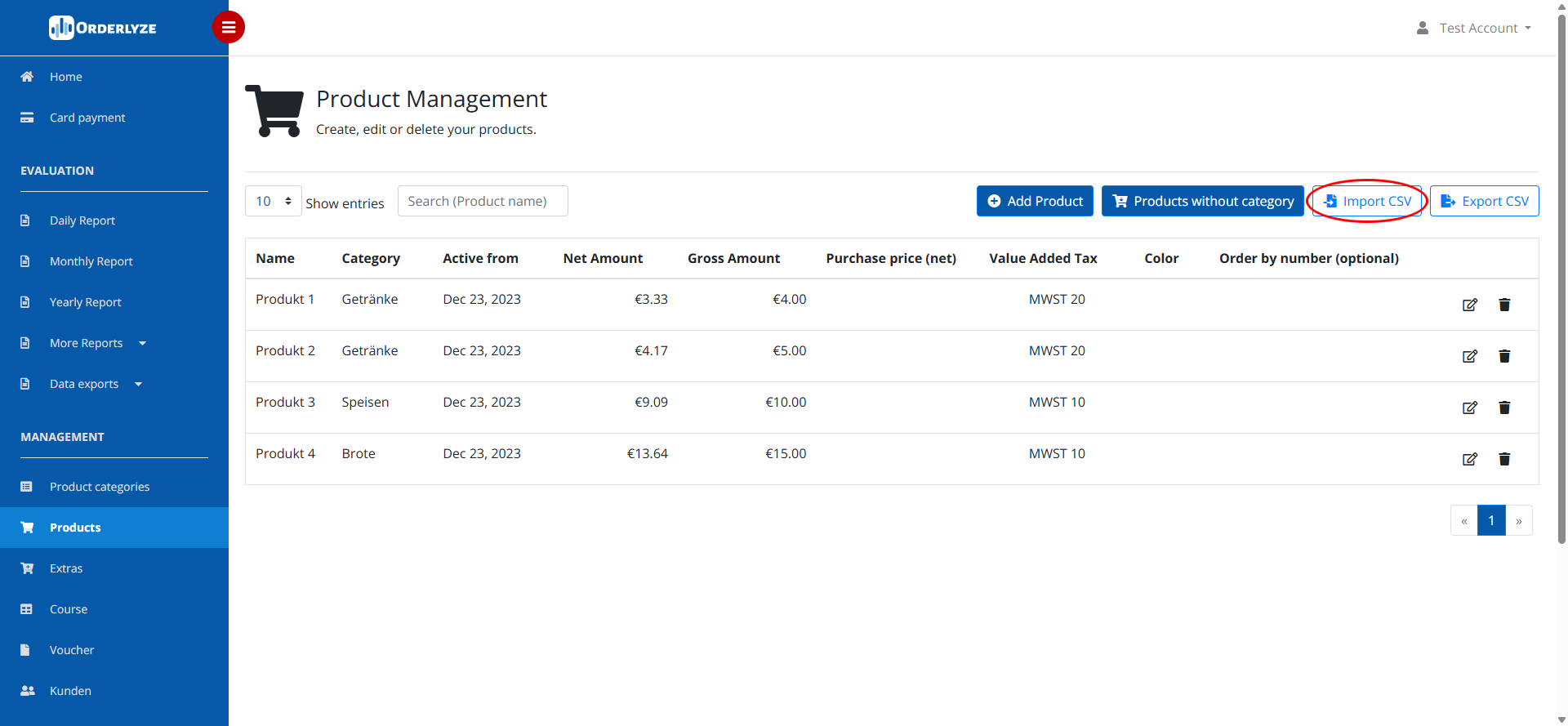Open the Course section
The height and width of the screenshot is (726, 1568).
(69, 609)
